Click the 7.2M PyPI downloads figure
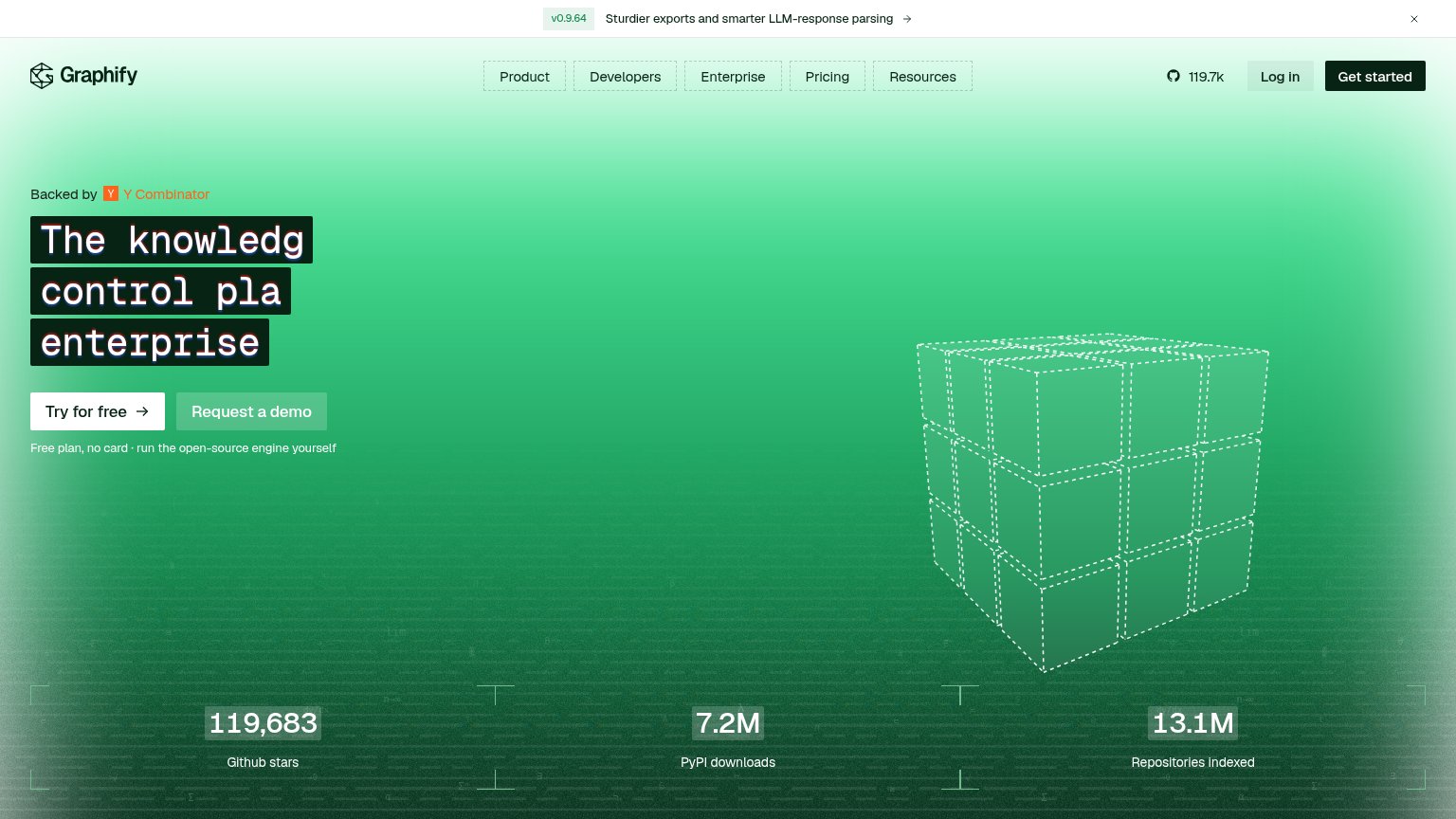 (728, 723)
